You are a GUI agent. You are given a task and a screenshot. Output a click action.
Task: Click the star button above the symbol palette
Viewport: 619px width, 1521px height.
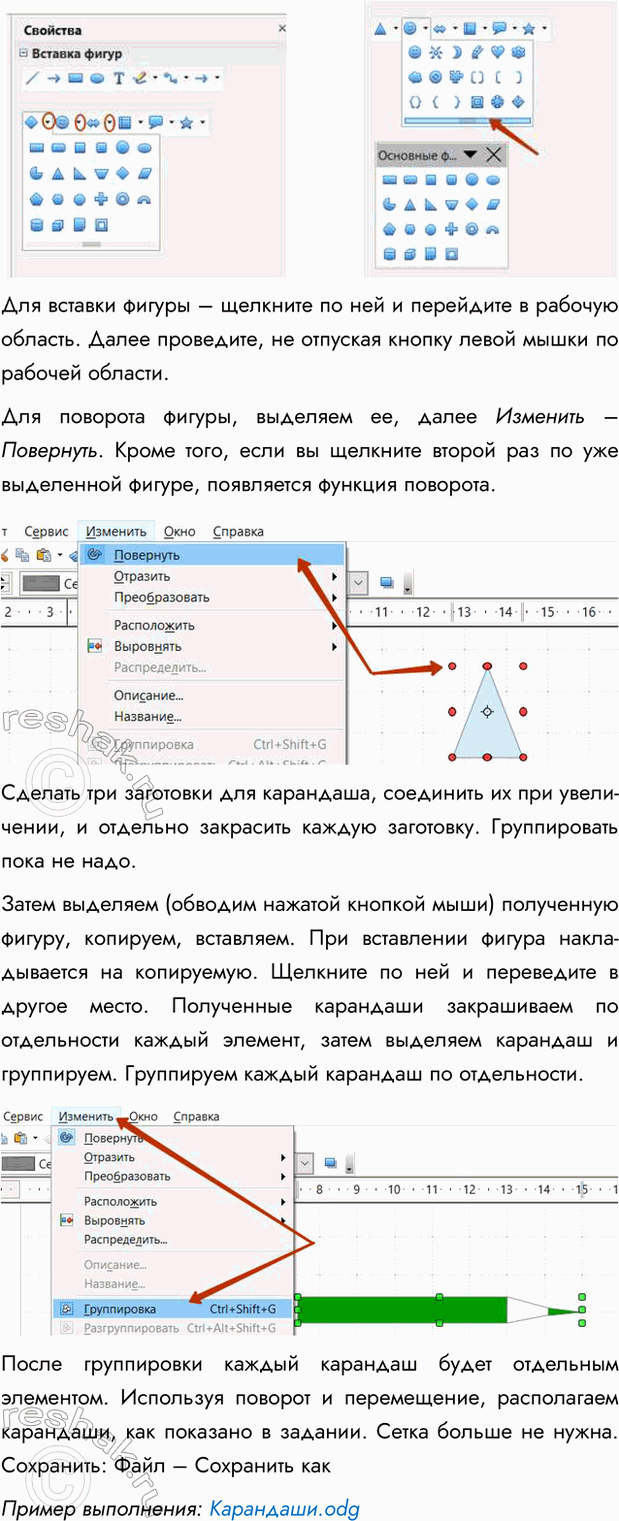click(x=528, y=29)
